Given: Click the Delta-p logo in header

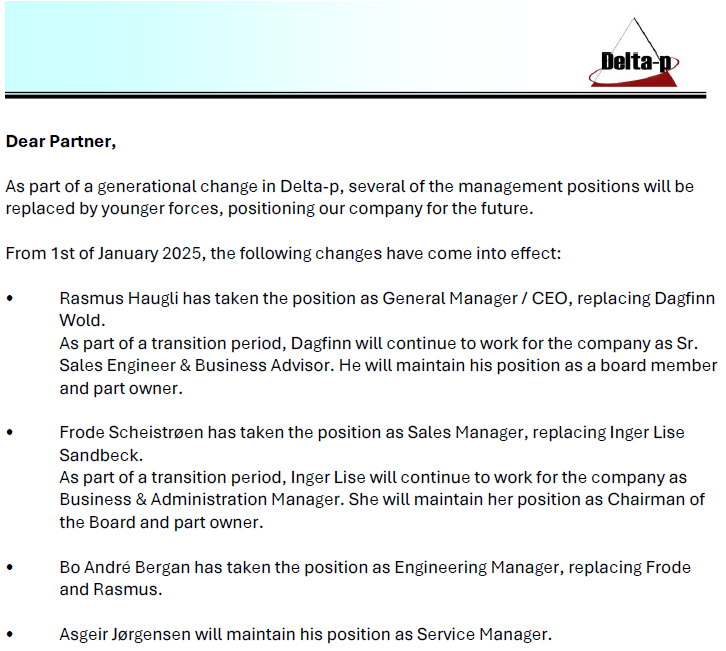Looking at the screenshot, I should coord(634,52).
